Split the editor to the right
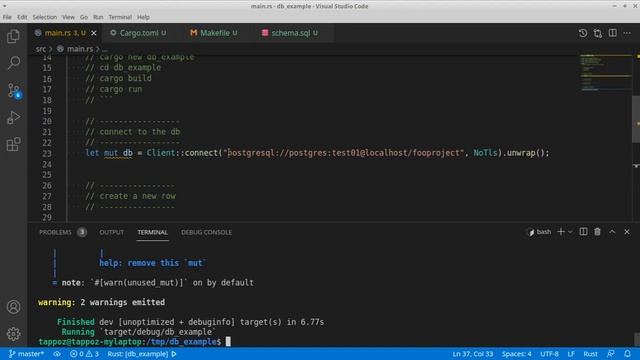 tap(613, 33)
